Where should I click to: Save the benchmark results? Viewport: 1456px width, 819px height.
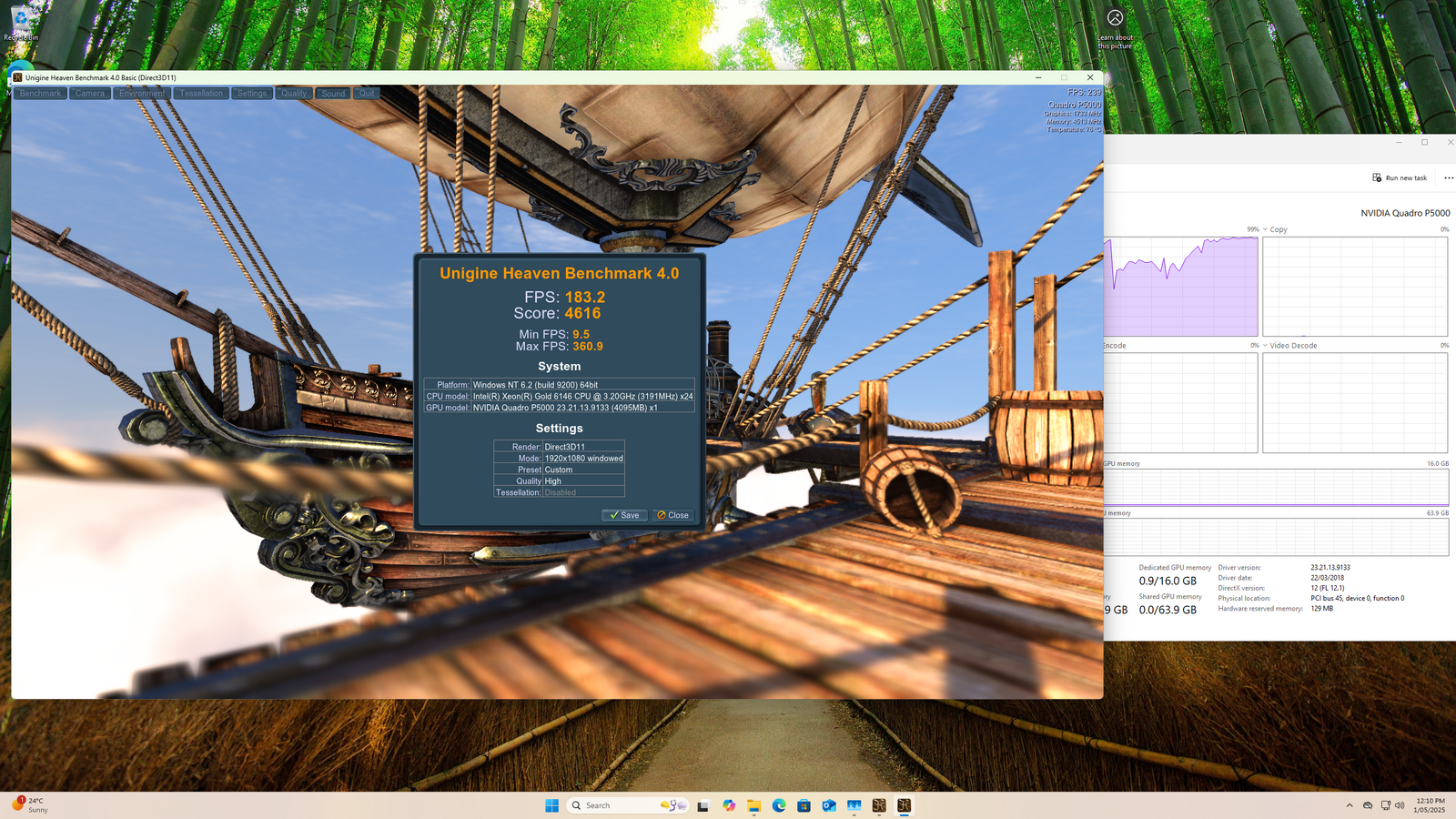[624, 515]
